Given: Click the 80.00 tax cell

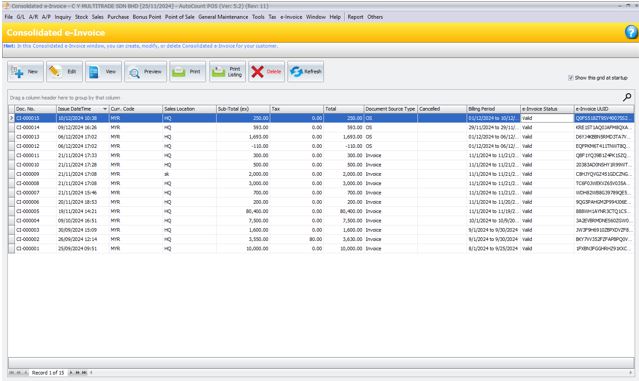Looking at the screenshot, I should [297, 239].
